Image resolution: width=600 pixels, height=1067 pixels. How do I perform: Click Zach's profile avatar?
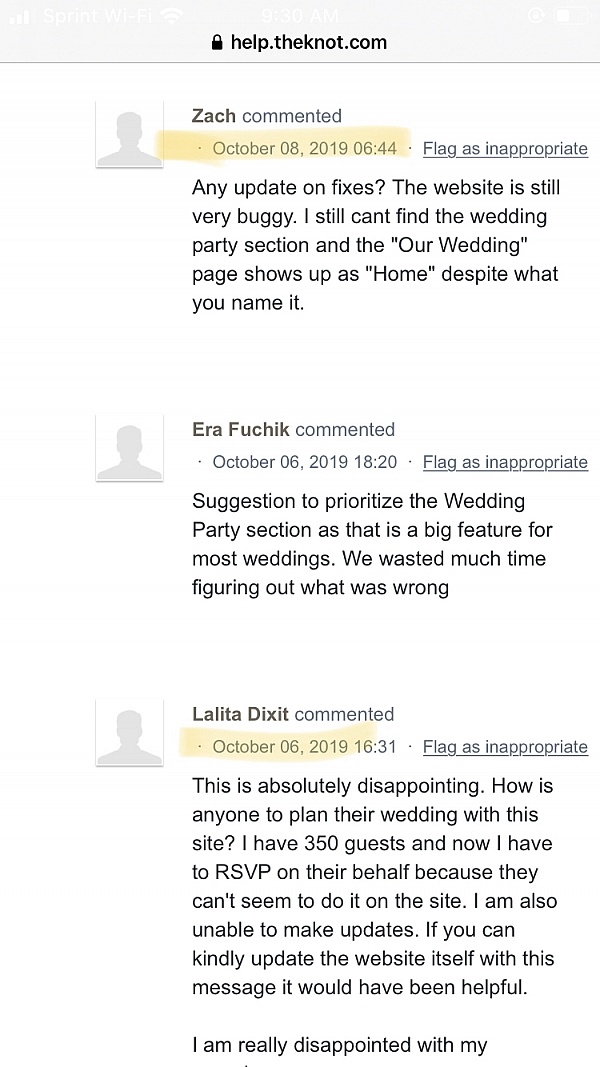pos(129,133)
